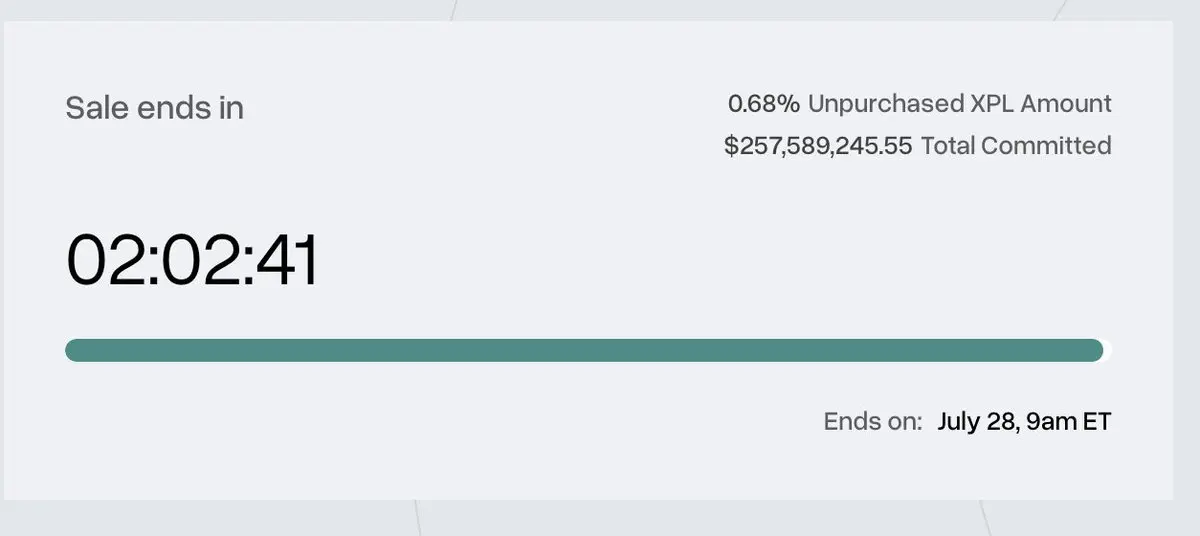Click the "Committed" word in stats

[1046, 146]
